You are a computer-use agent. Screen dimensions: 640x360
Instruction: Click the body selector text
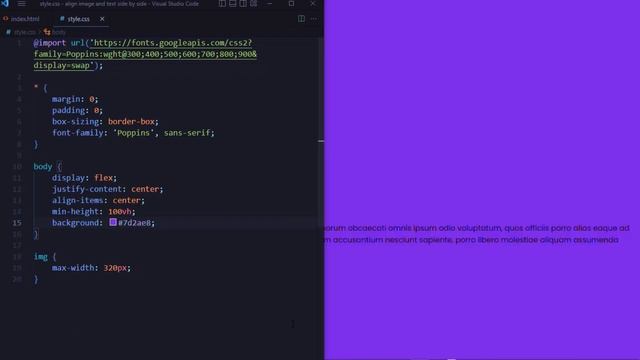[x=43, y=167]
